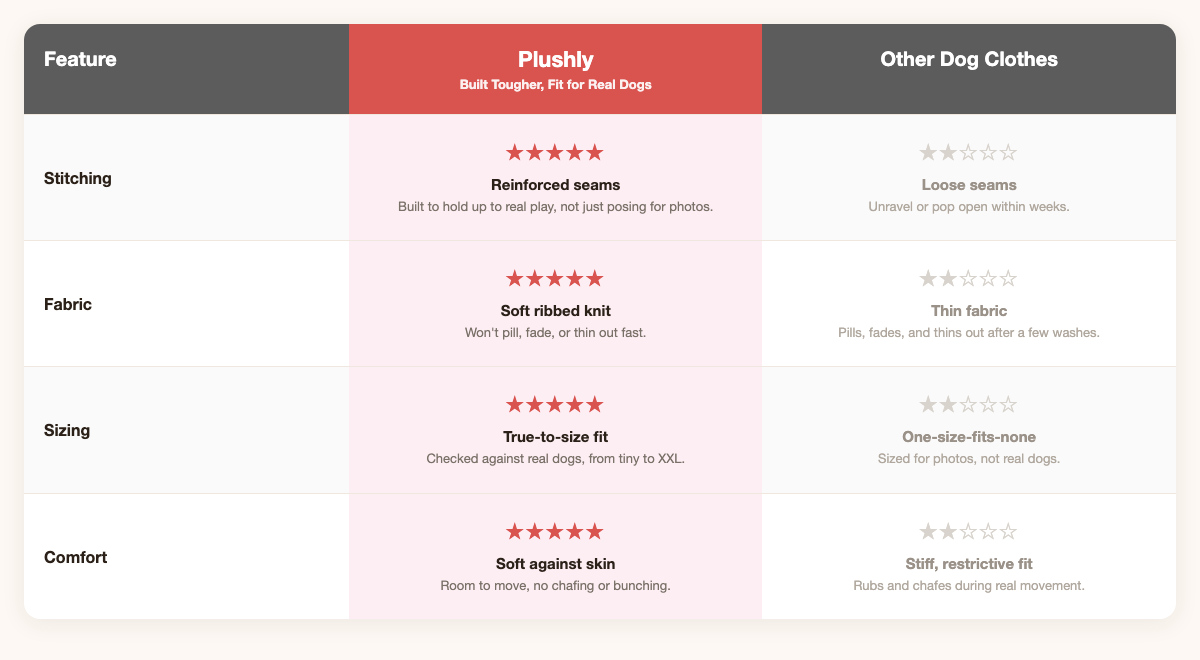Image resolution: width=1200 pixels, height=660 pixels.
Task: Click Other Dog Clothes Fabric two-star rating
Action: (x=968, y=279)
